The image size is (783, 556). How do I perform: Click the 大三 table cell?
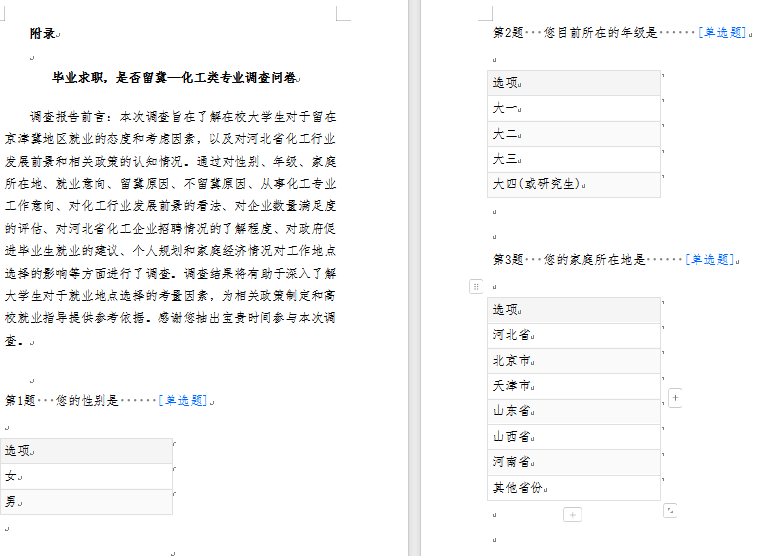574,159
